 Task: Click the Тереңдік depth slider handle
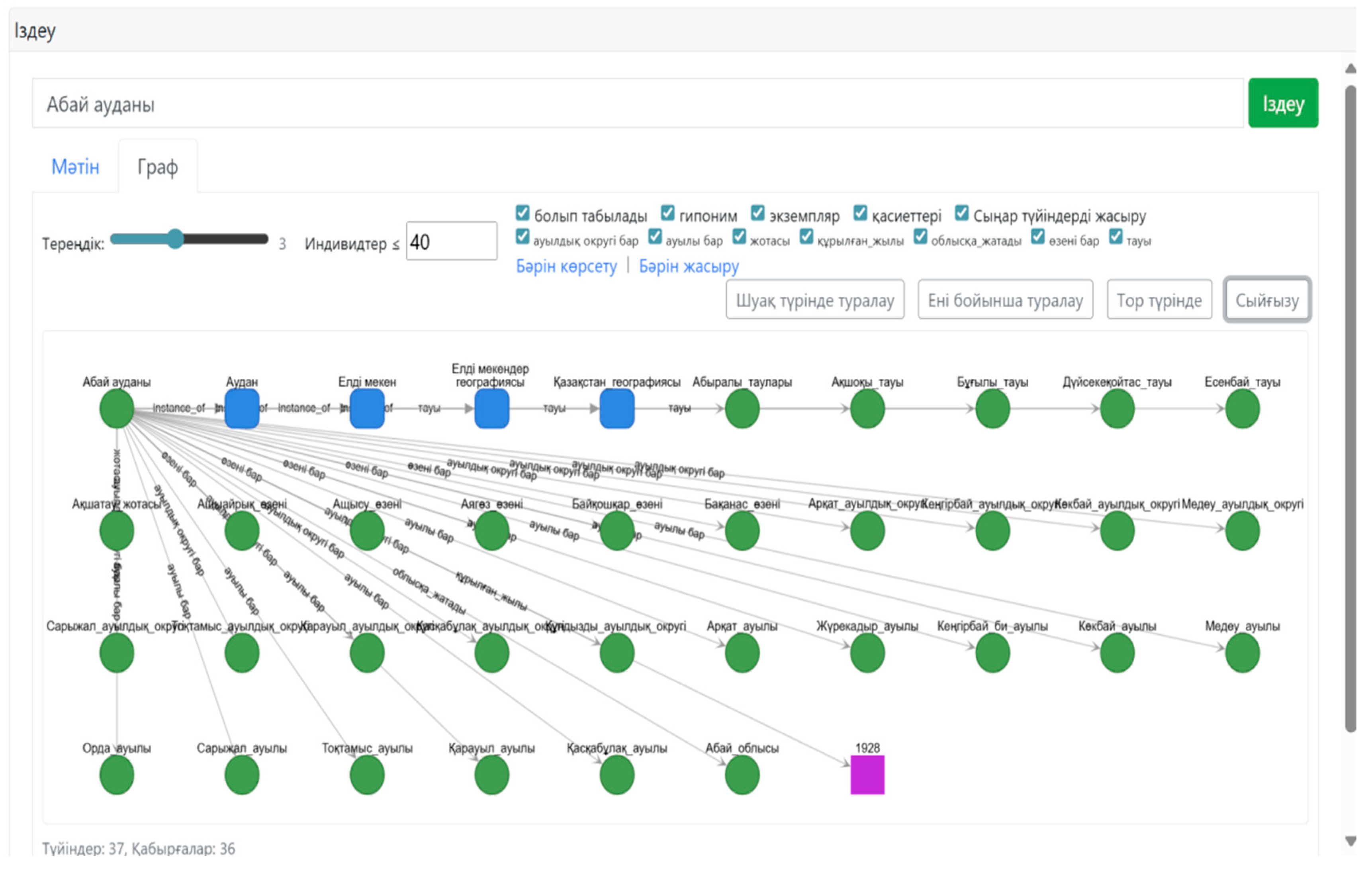point(176,239)
